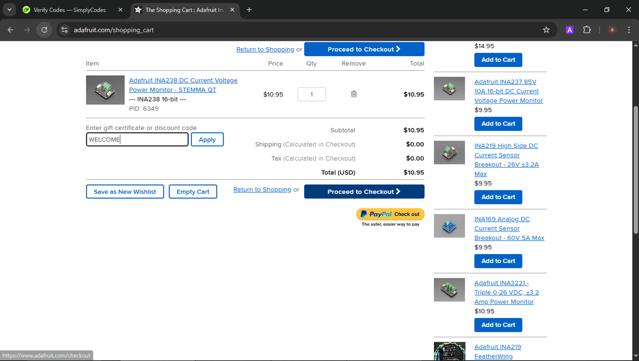Add INA237 85V monitor to cart
The height and width of the screenshot is (361, 639).
pos(498,123)
